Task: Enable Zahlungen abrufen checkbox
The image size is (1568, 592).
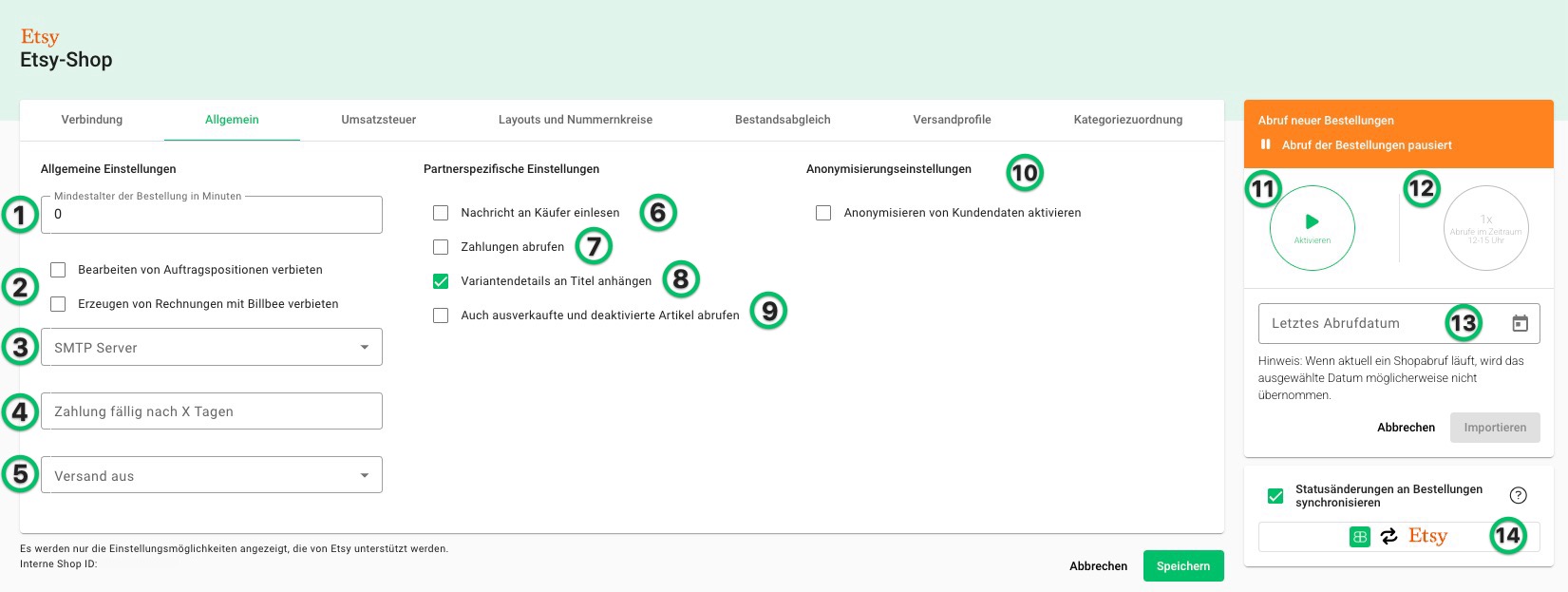Action: pyautogui.click(x=441, y=247)
